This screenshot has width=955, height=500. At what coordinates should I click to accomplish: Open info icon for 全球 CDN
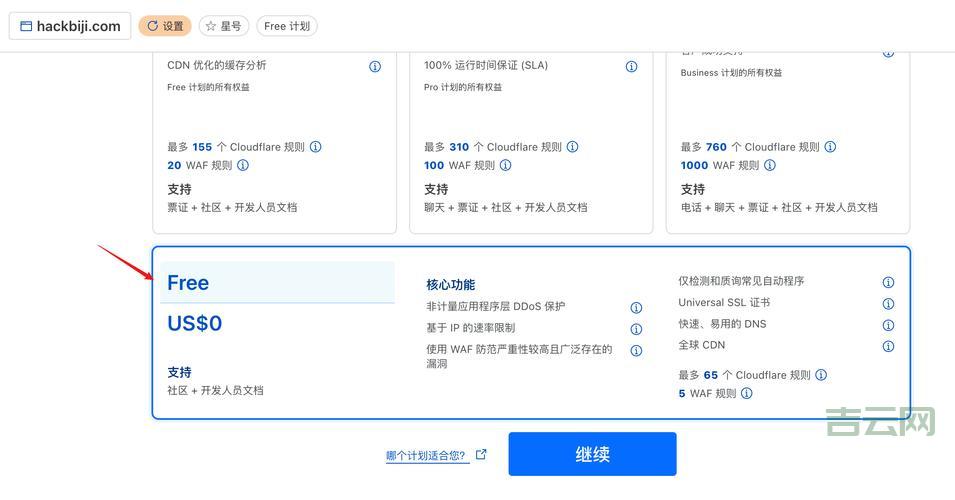coord(889,347)
